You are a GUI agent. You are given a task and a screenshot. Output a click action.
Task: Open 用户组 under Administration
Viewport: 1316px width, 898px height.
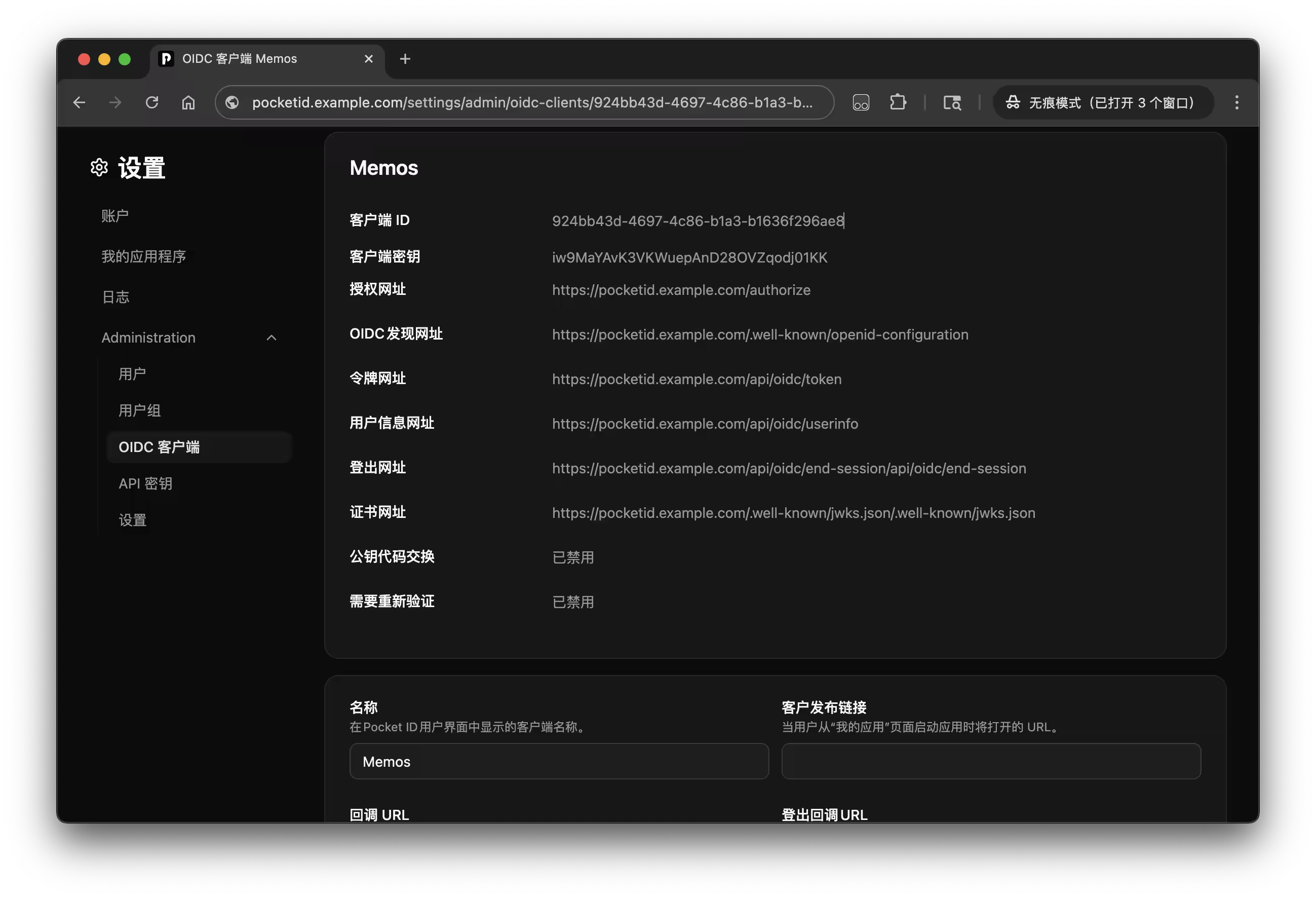140,411
